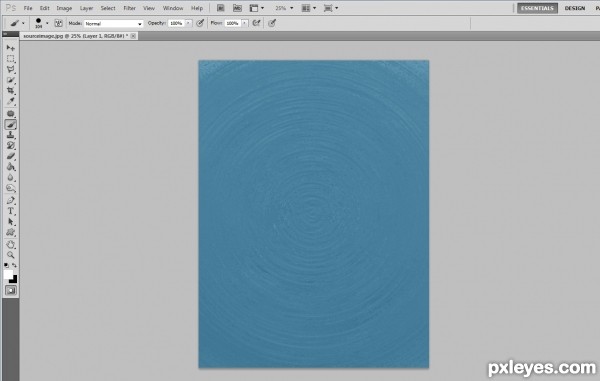This screenshot has height=381, width=600.
Task: Switch to the Design workspace
Action: pos(575,8)
